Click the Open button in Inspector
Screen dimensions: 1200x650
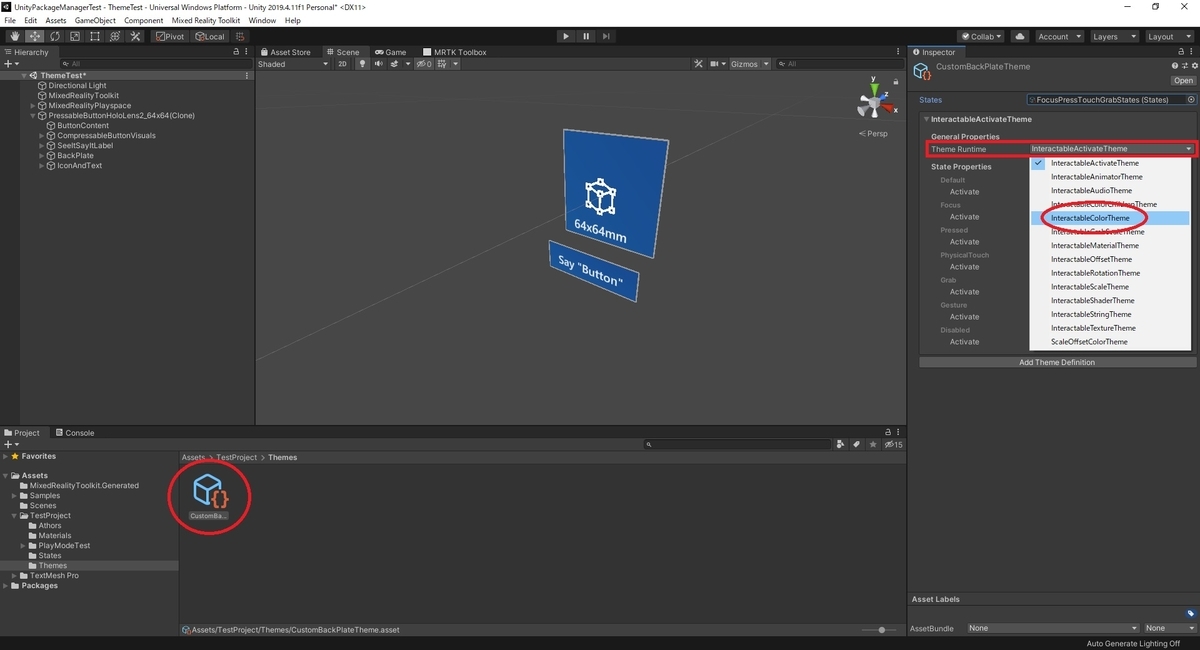pyautogui.click(x=1183, y=81)
